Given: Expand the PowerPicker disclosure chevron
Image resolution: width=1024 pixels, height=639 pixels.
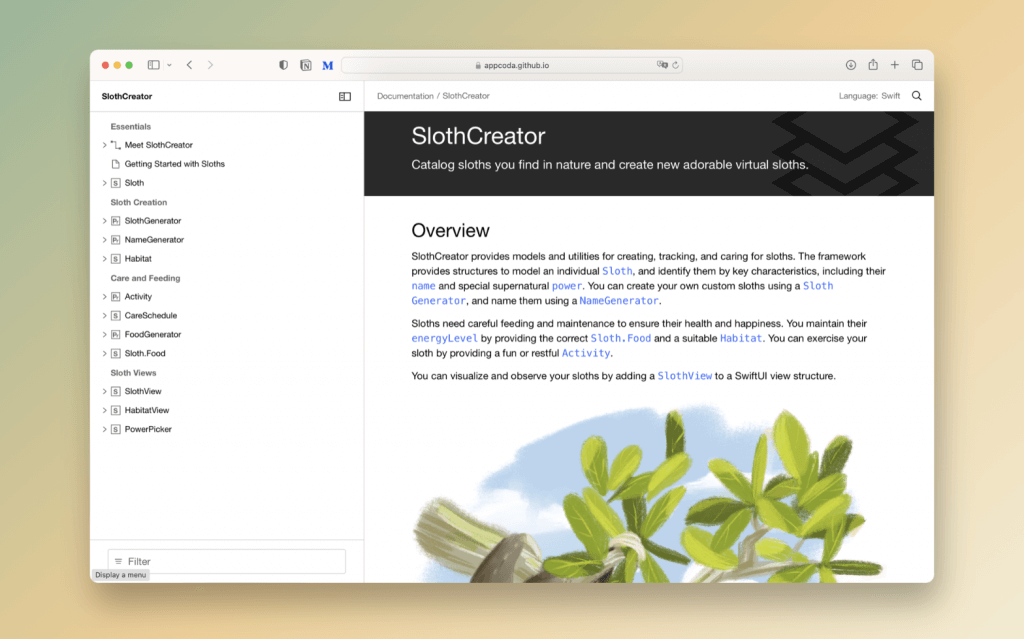Looking at the screenshot, I should point(104,430).
